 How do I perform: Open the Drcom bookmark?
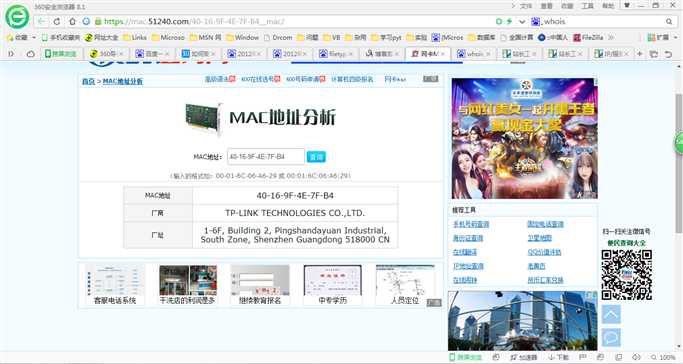(278, 37)
